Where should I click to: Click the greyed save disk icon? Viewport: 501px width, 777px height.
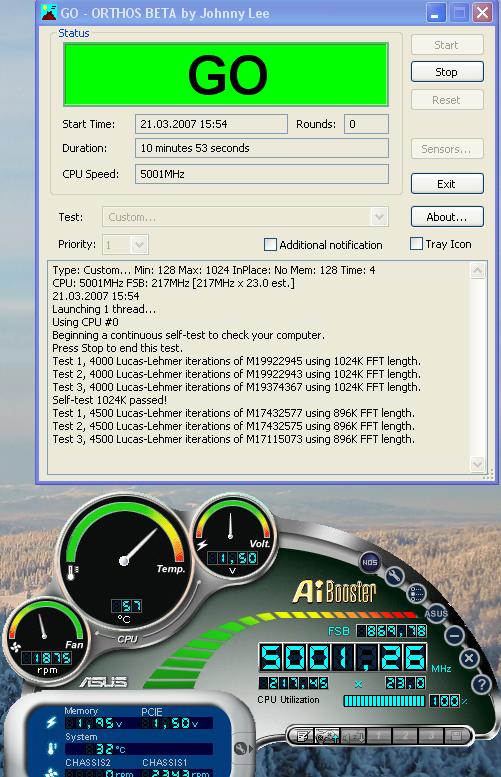[x=456, y=736]
